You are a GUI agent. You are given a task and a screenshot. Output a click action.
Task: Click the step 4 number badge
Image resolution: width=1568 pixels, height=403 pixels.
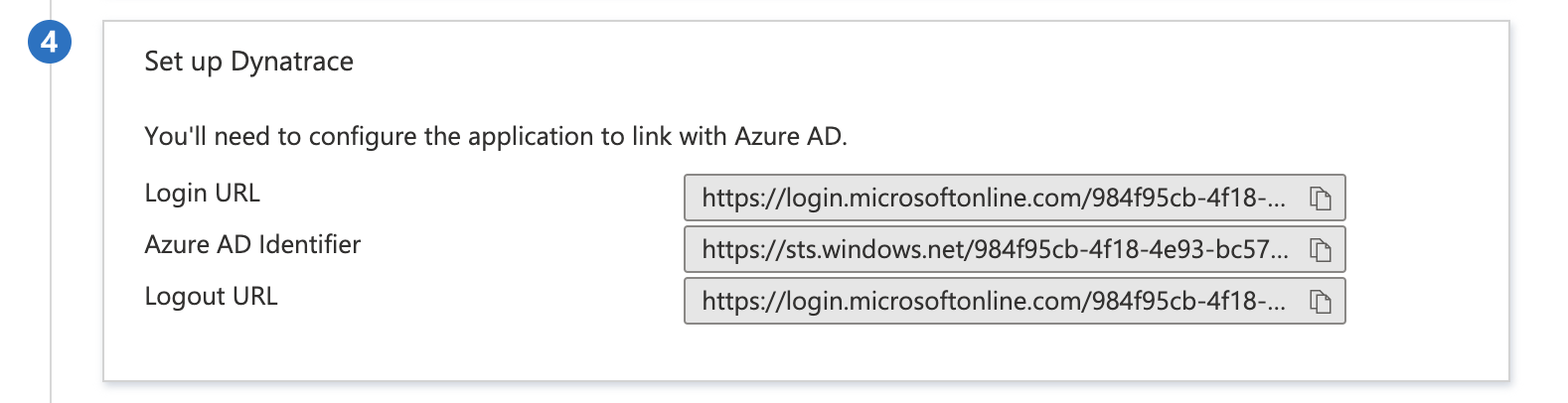click(49, 43)
